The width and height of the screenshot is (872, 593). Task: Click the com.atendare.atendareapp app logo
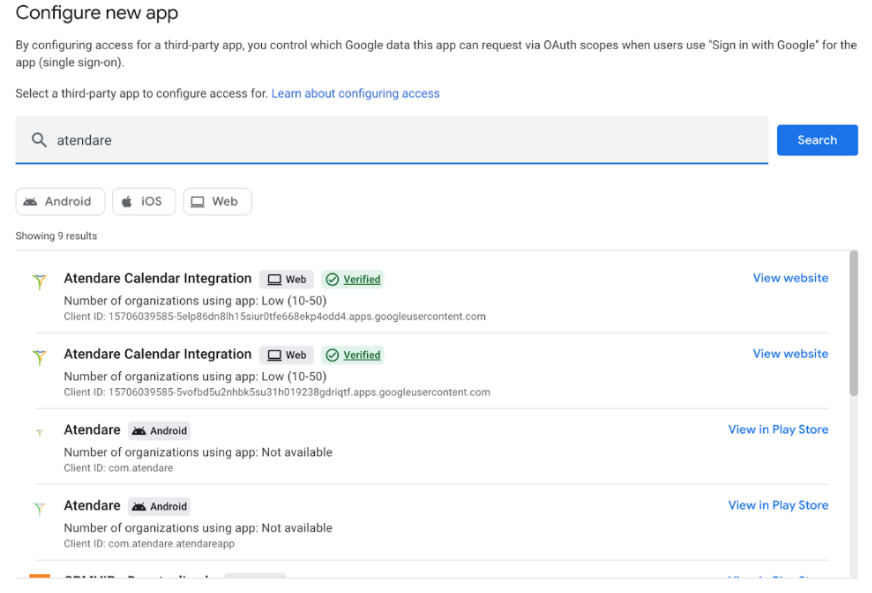click(x=39, y=508)
